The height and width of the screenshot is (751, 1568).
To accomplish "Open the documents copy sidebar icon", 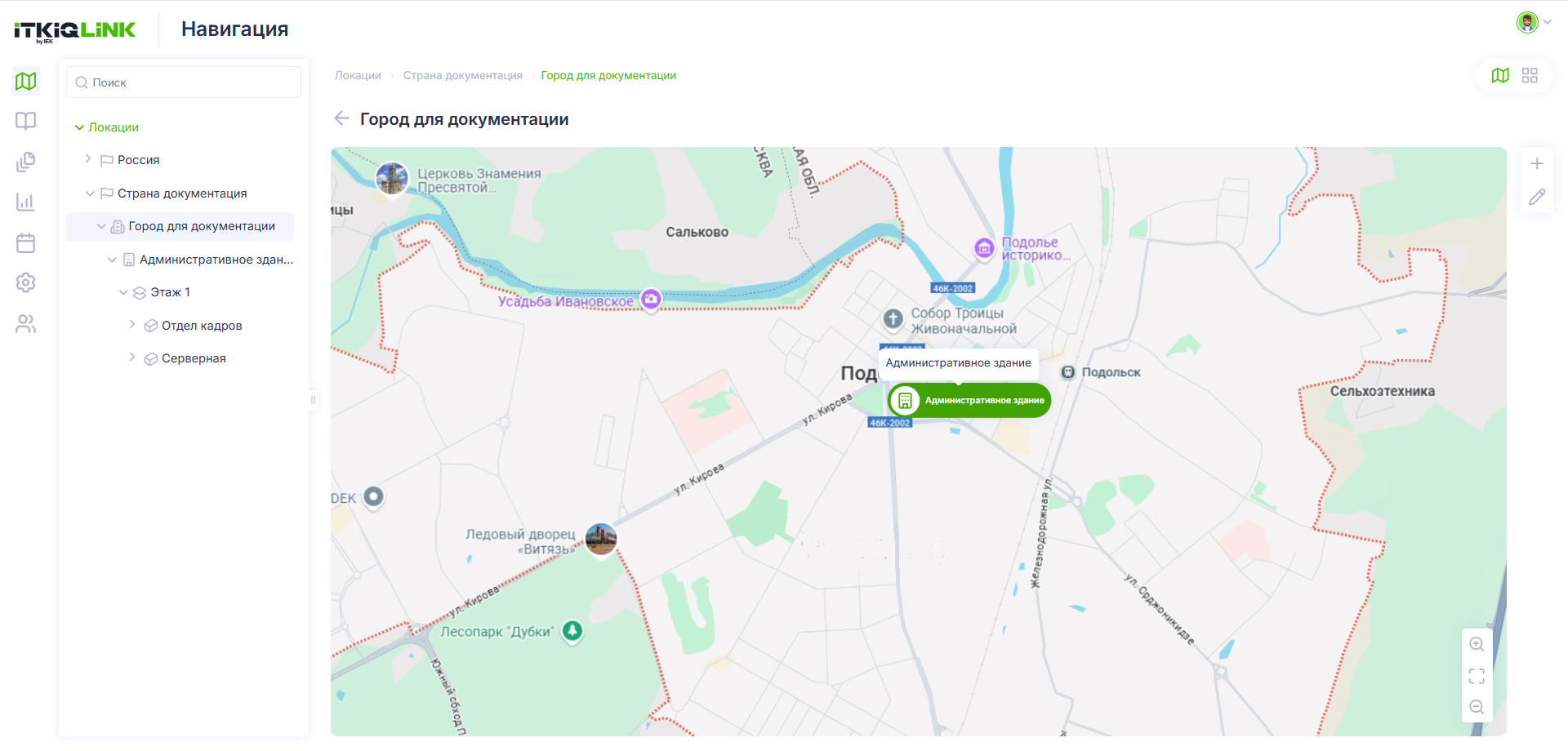I will (x=26, y=162).
